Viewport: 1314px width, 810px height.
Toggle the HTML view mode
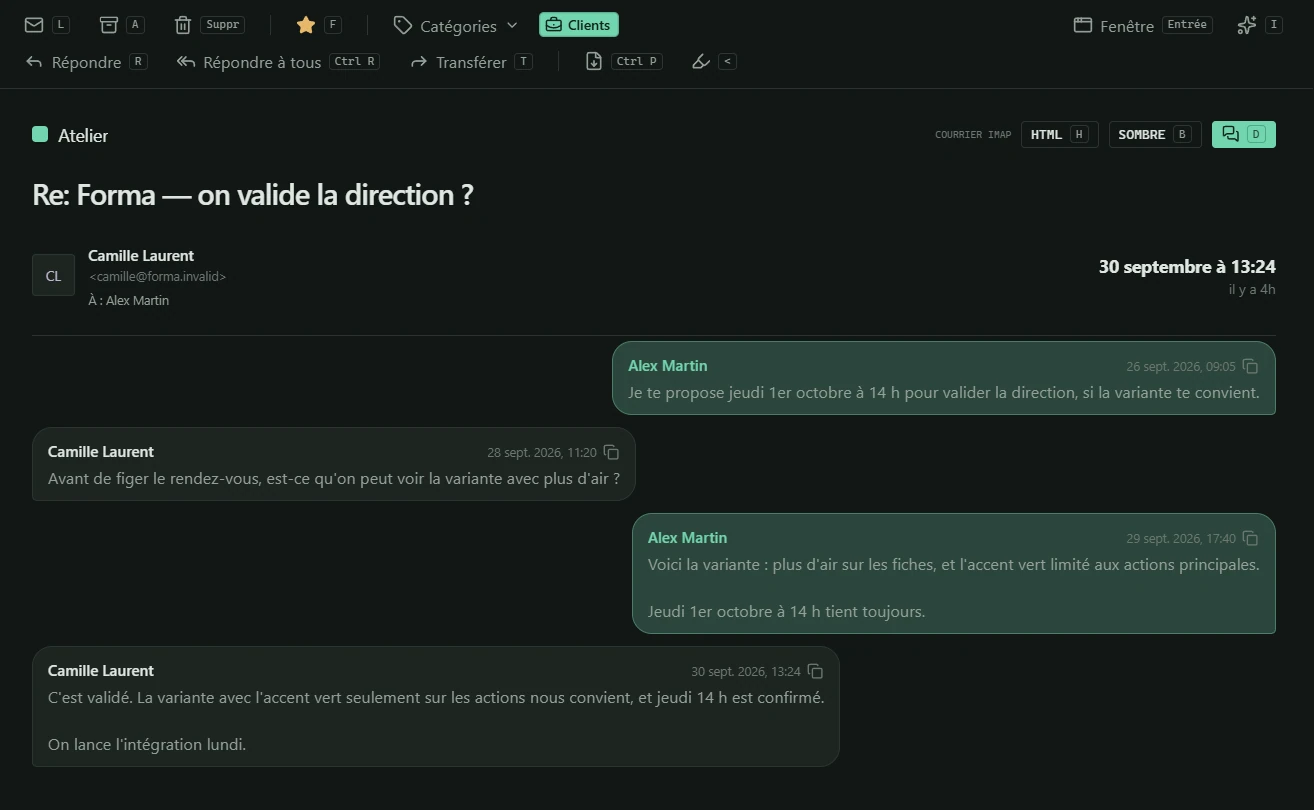tap(1060, 135)
